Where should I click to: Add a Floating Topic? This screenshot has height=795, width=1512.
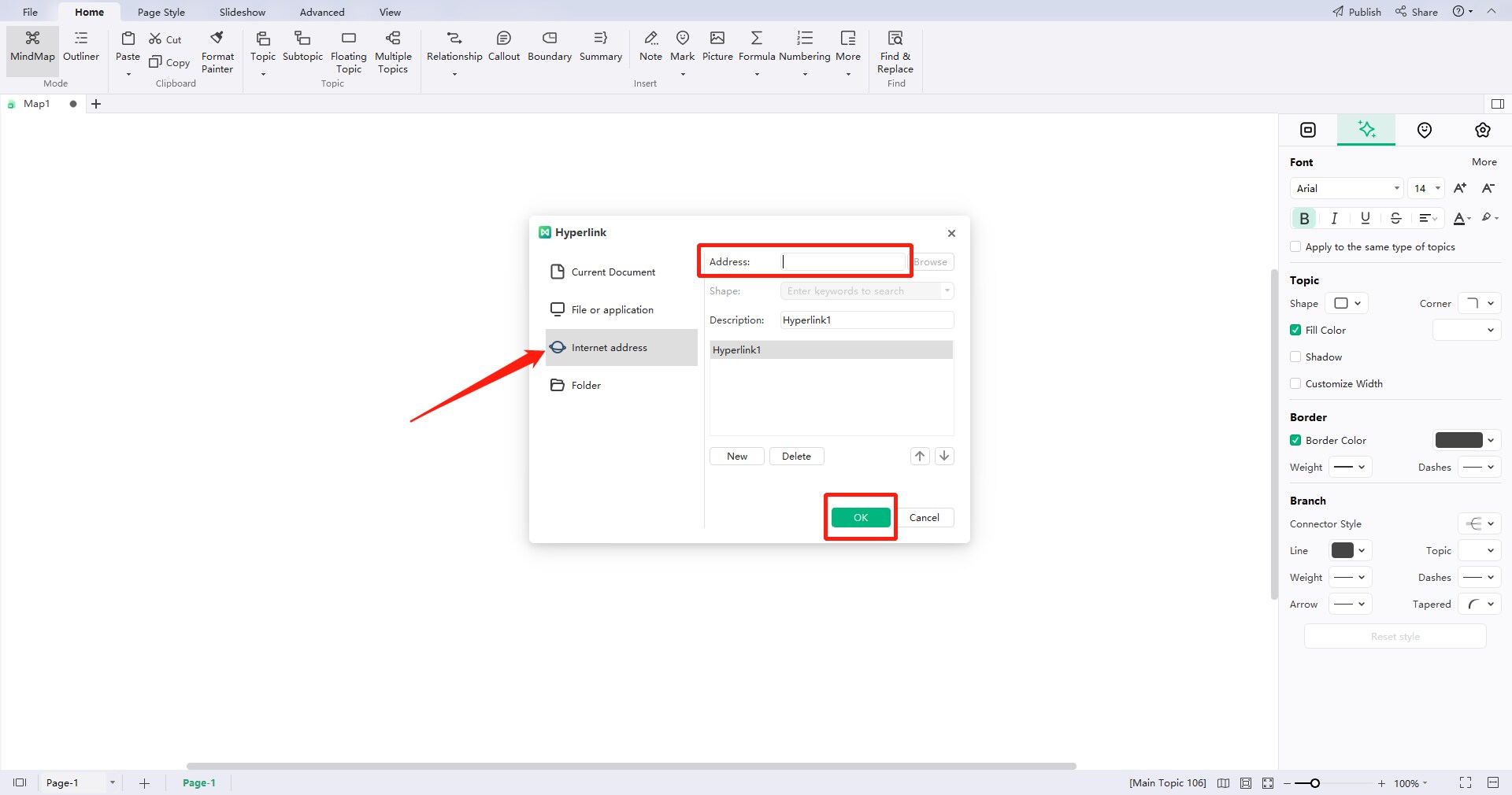pyautogui.click(x=349, y=52)
